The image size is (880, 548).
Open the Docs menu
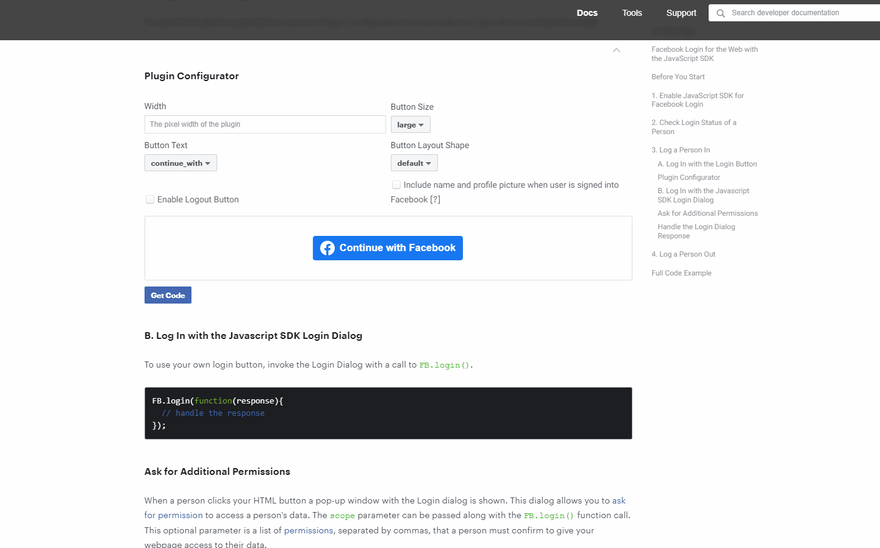coord(587,13)
